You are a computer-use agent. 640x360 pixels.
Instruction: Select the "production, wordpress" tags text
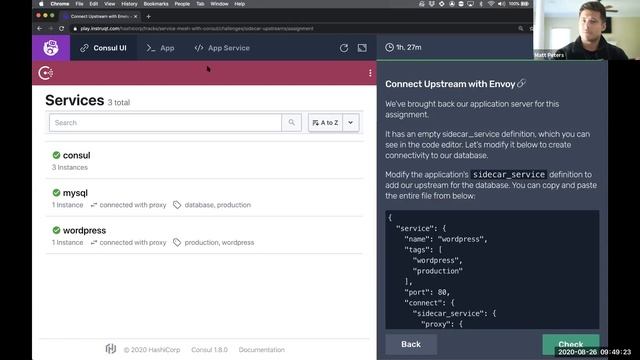point(219,242)
